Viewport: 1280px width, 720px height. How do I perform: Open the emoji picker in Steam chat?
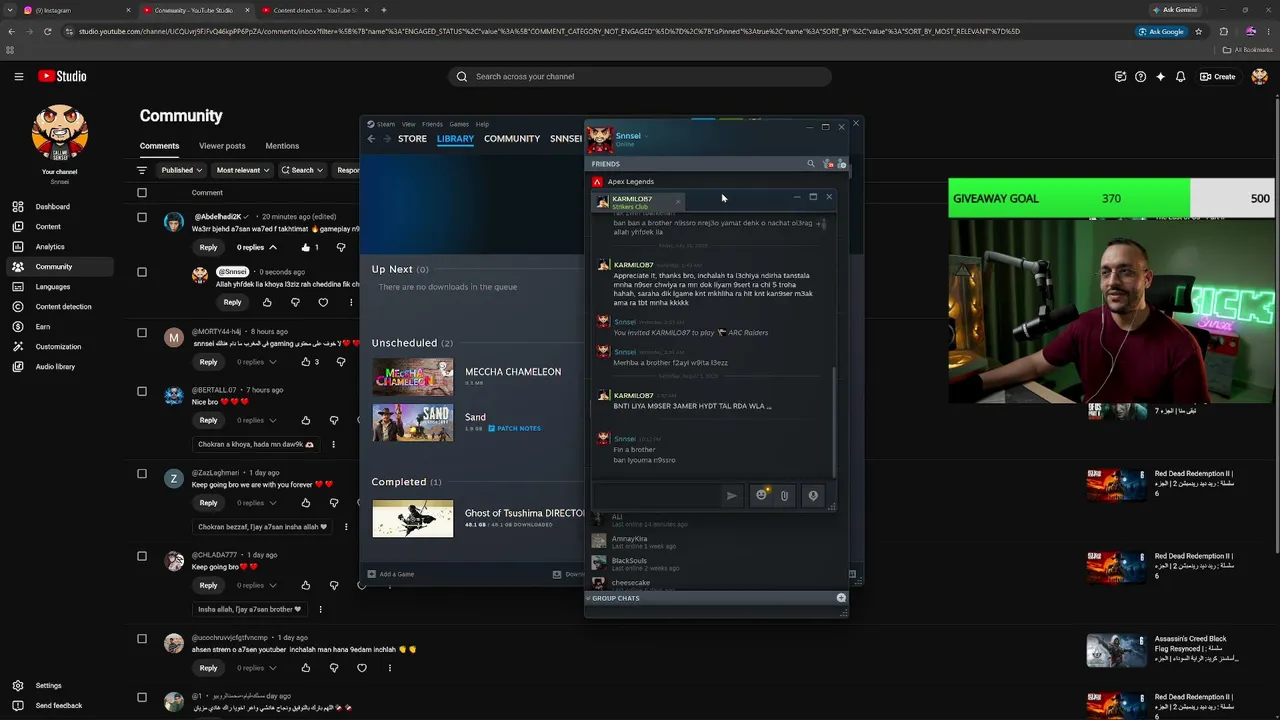tap(762, 495)
